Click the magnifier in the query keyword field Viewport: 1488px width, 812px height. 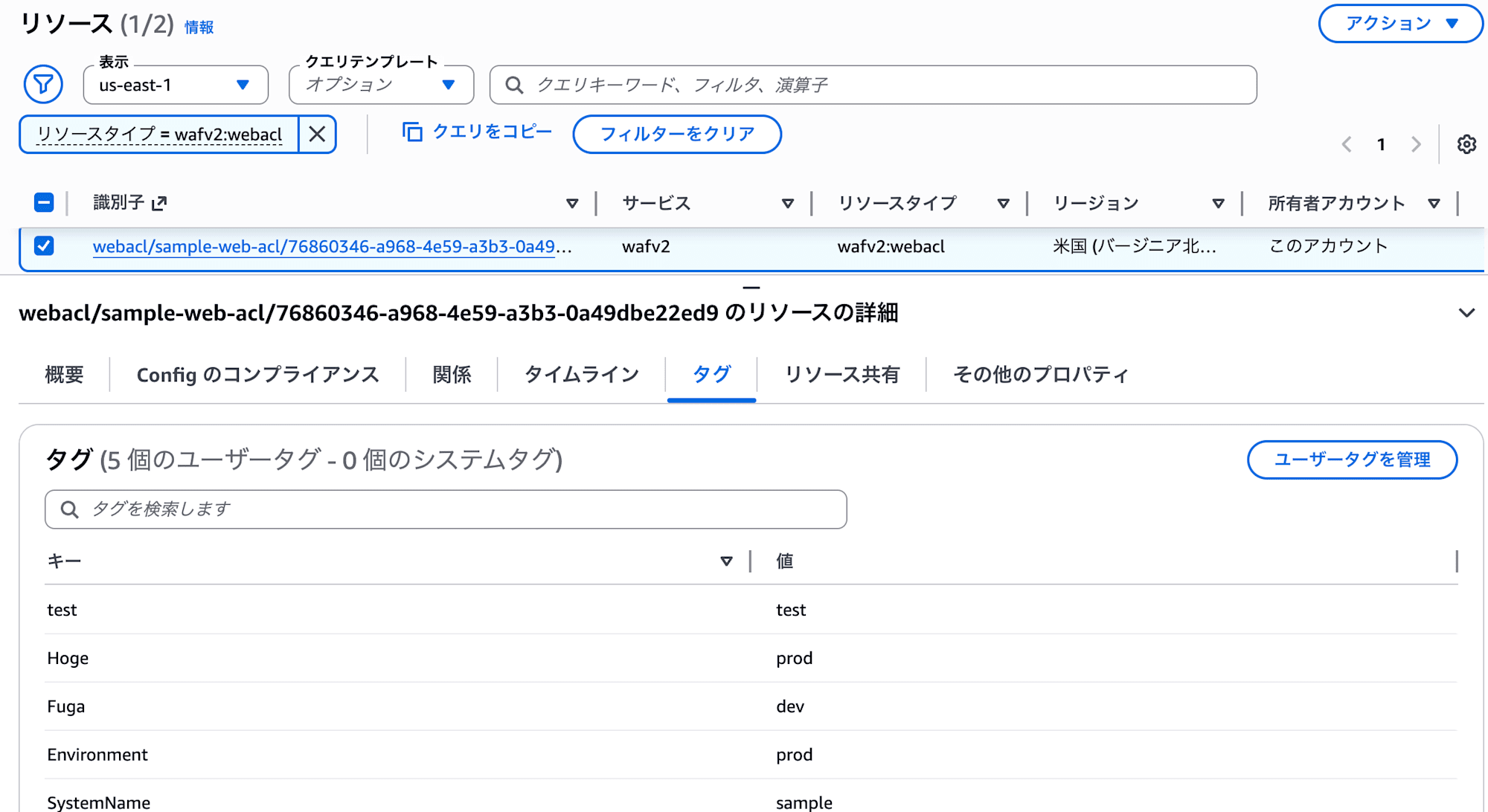(x=513, y=85)
